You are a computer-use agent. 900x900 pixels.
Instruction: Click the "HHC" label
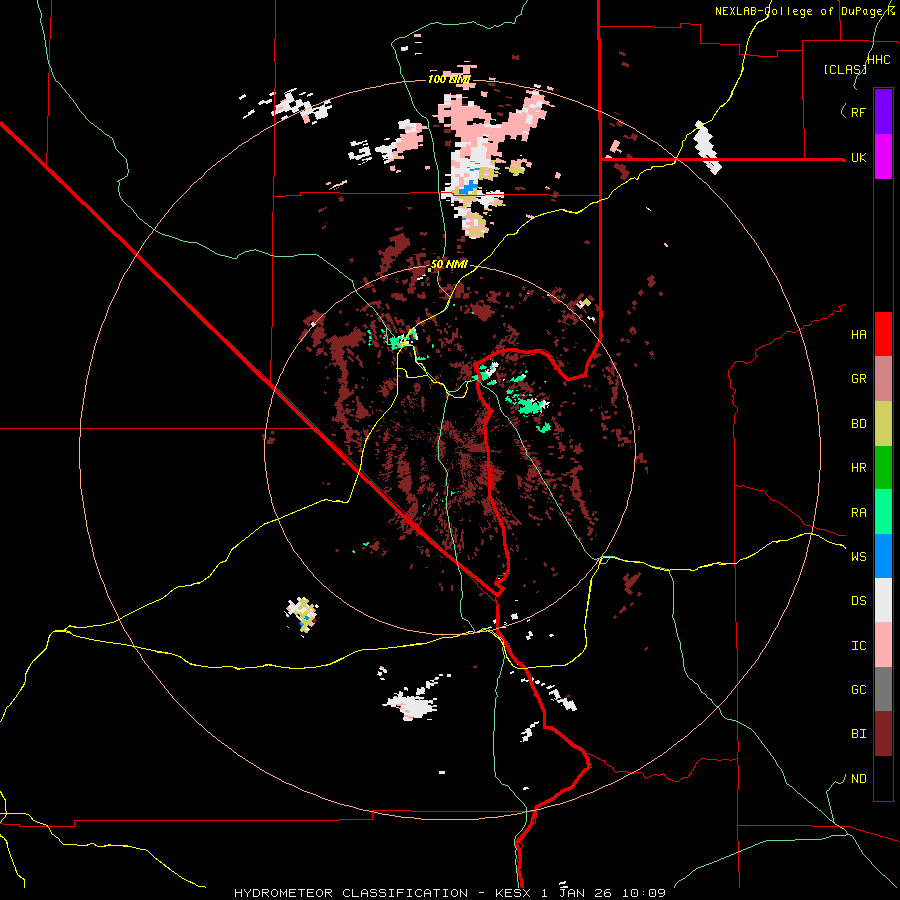pos(879,60)
